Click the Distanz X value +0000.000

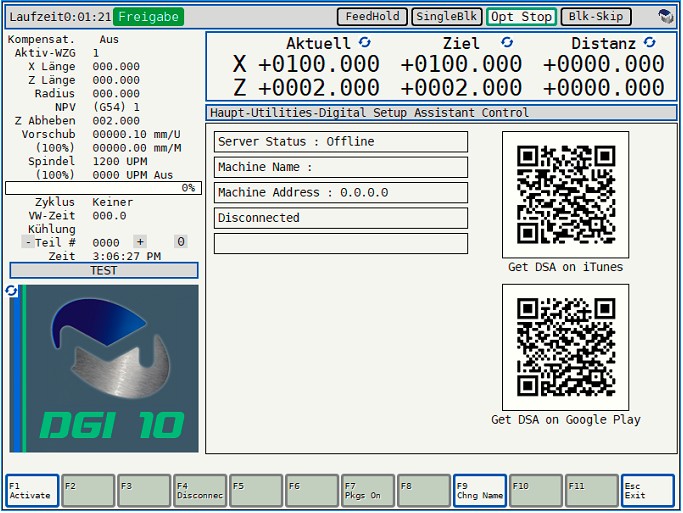tap(603, 64)
